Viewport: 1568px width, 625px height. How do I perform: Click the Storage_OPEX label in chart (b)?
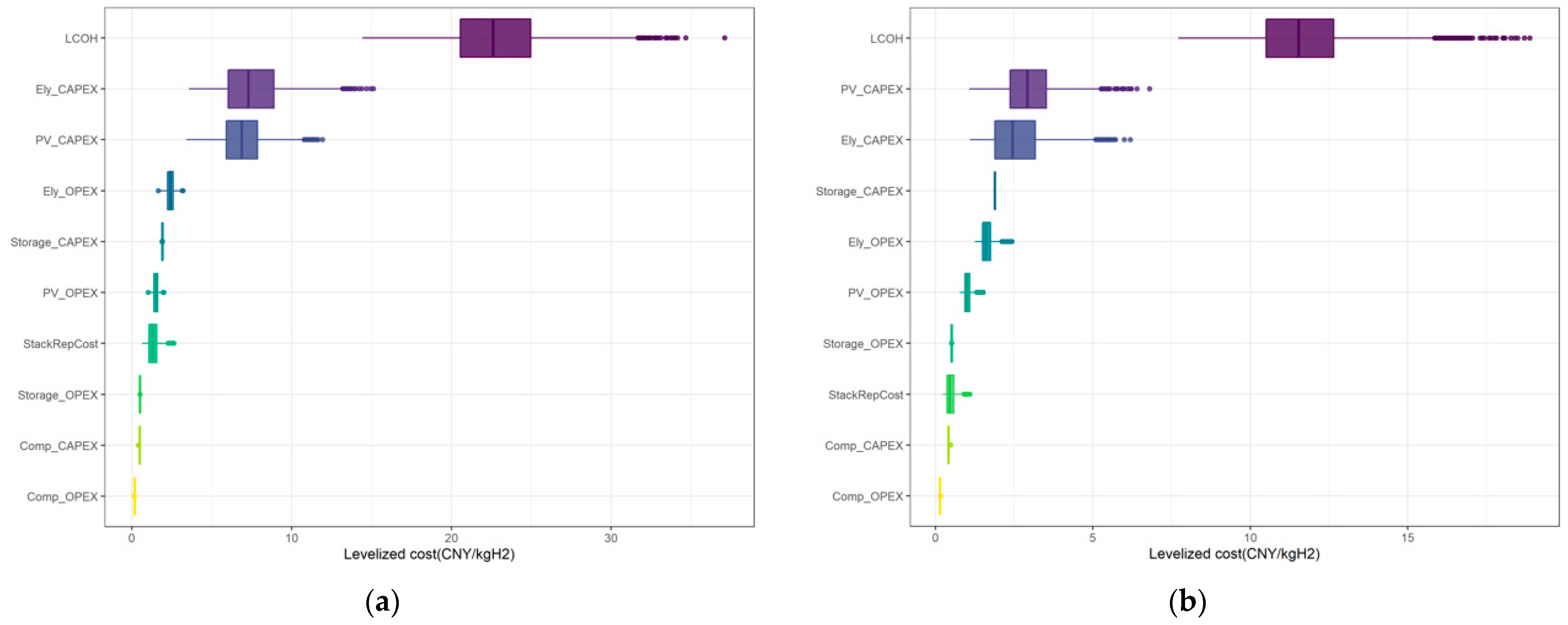(x=863, y=344)
